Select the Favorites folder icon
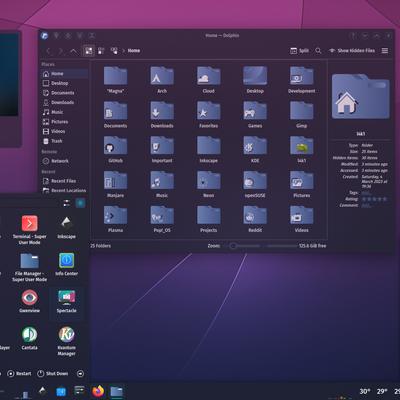 click(209, 111)
